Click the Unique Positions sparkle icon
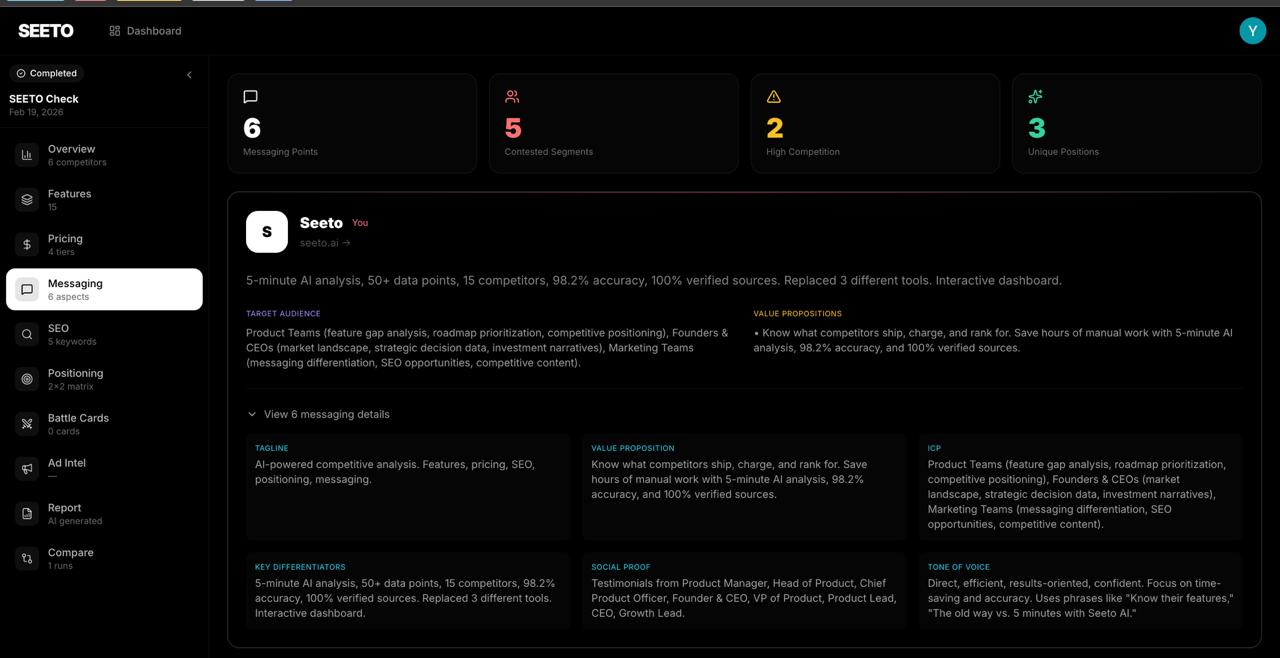 [1035, 96]
